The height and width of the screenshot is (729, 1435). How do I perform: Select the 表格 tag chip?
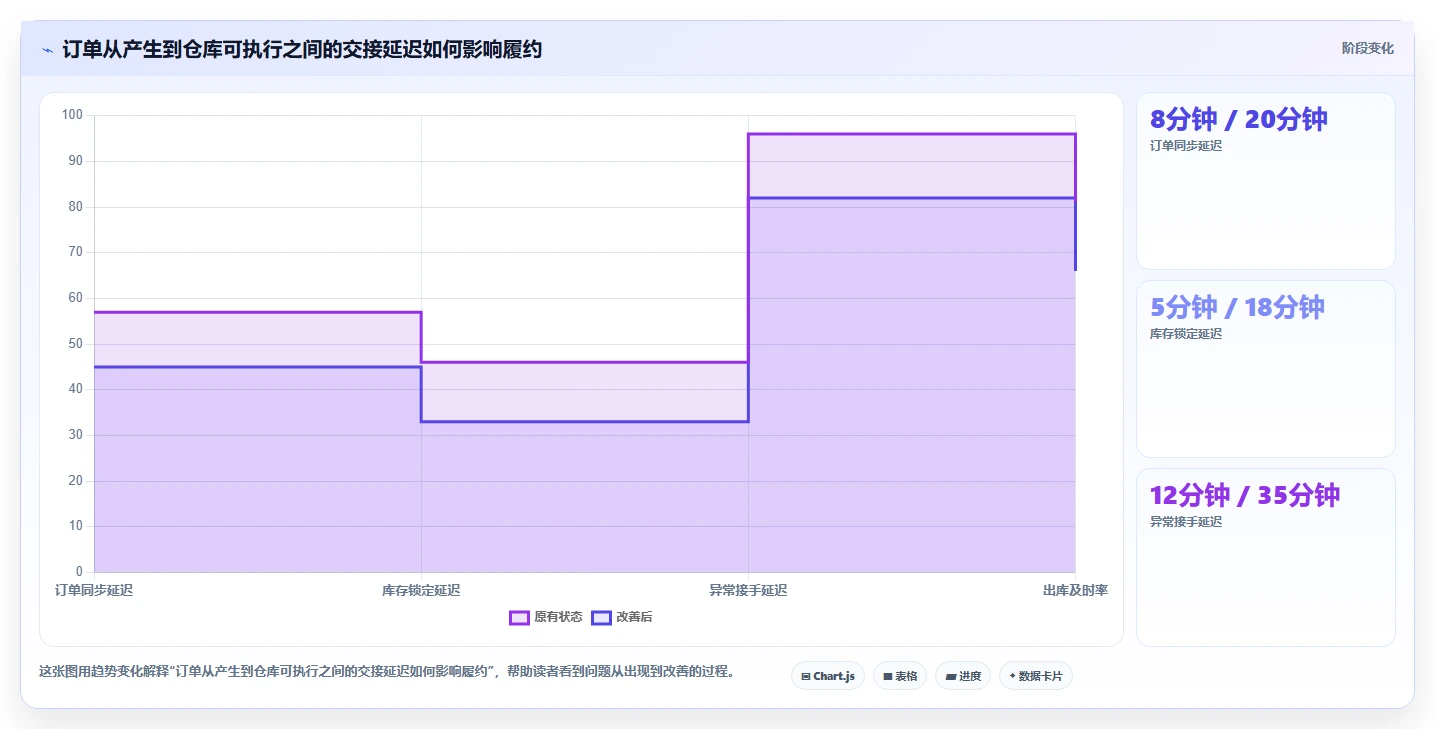point(900,676)
